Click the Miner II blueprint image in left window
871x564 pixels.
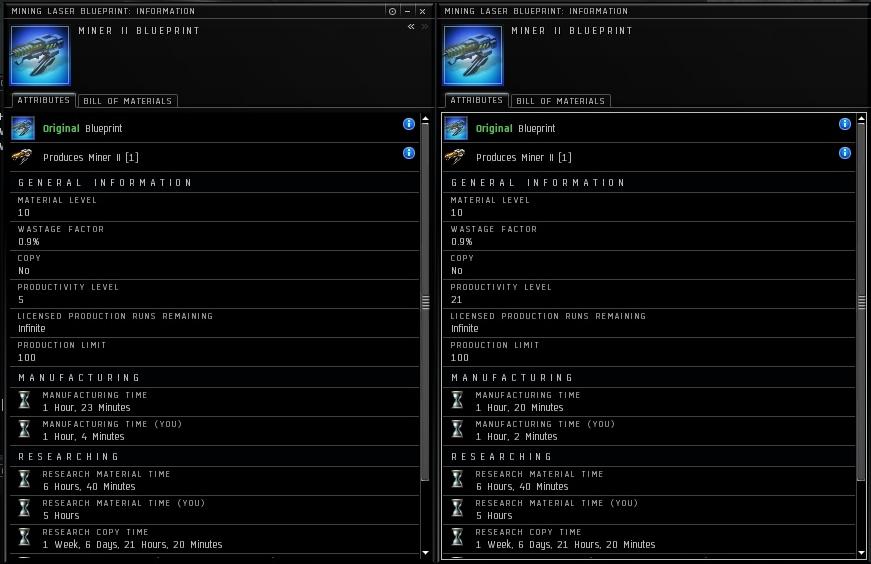[40, 56]
